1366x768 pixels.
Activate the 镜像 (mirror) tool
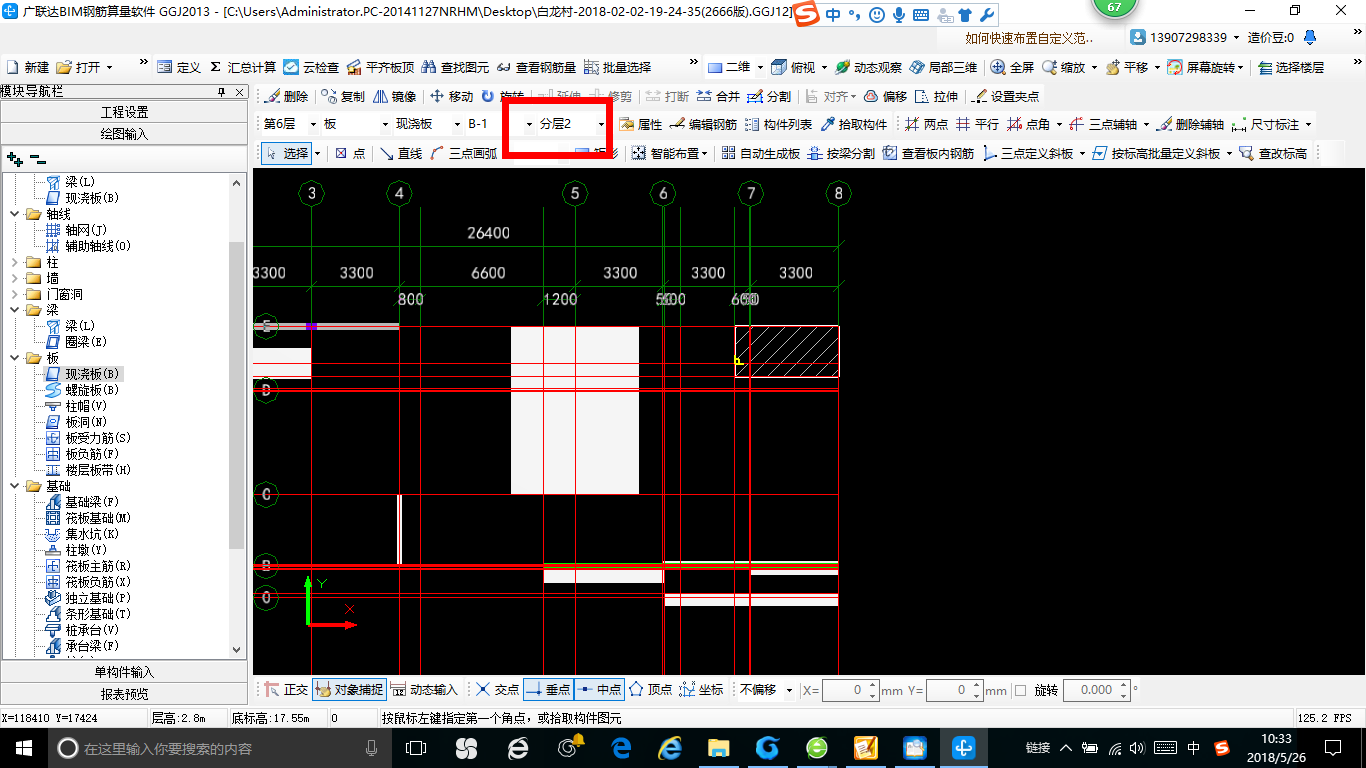click(395, 97)
